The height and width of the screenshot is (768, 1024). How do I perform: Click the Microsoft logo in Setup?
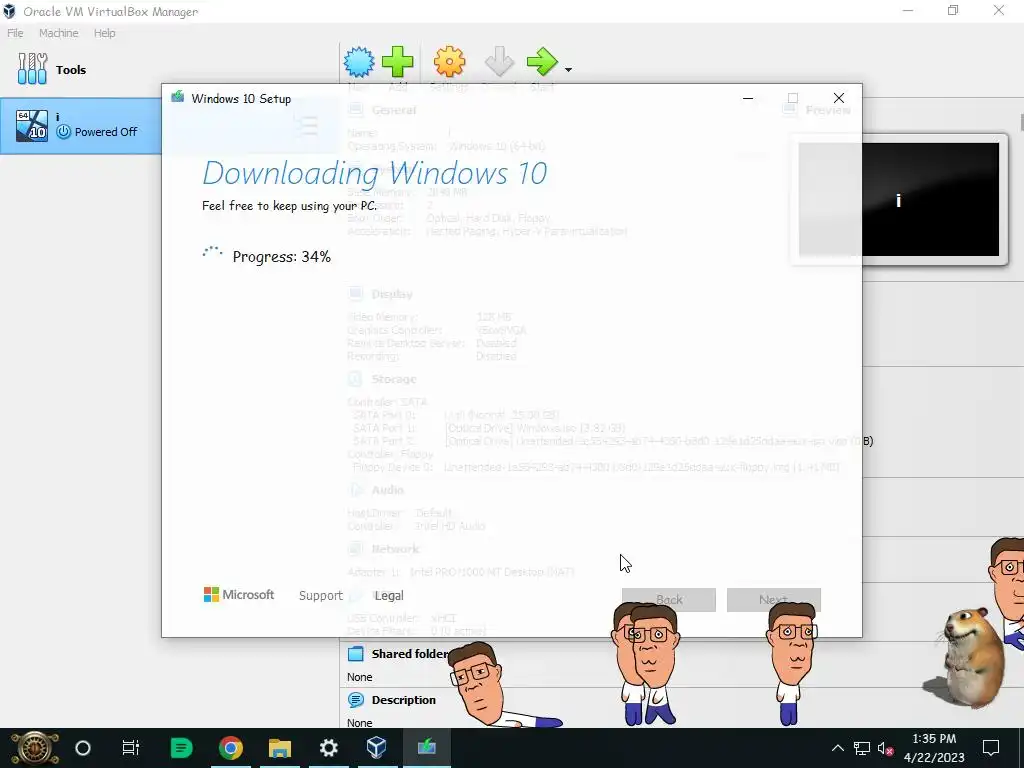click(239, 594)
